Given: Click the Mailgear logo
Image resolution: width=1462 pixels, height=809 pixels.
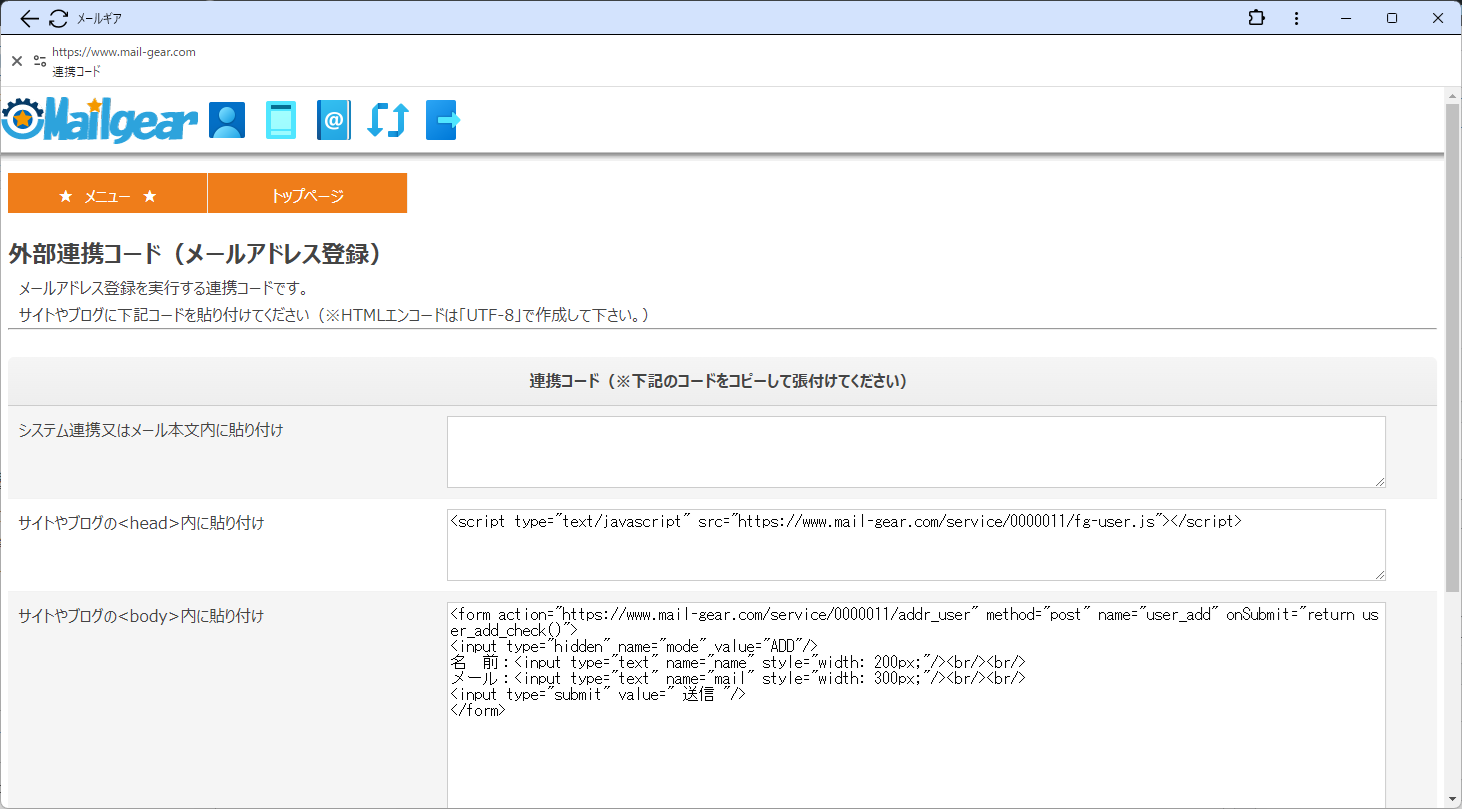Looking at the screenshot, I should (100, 120).
